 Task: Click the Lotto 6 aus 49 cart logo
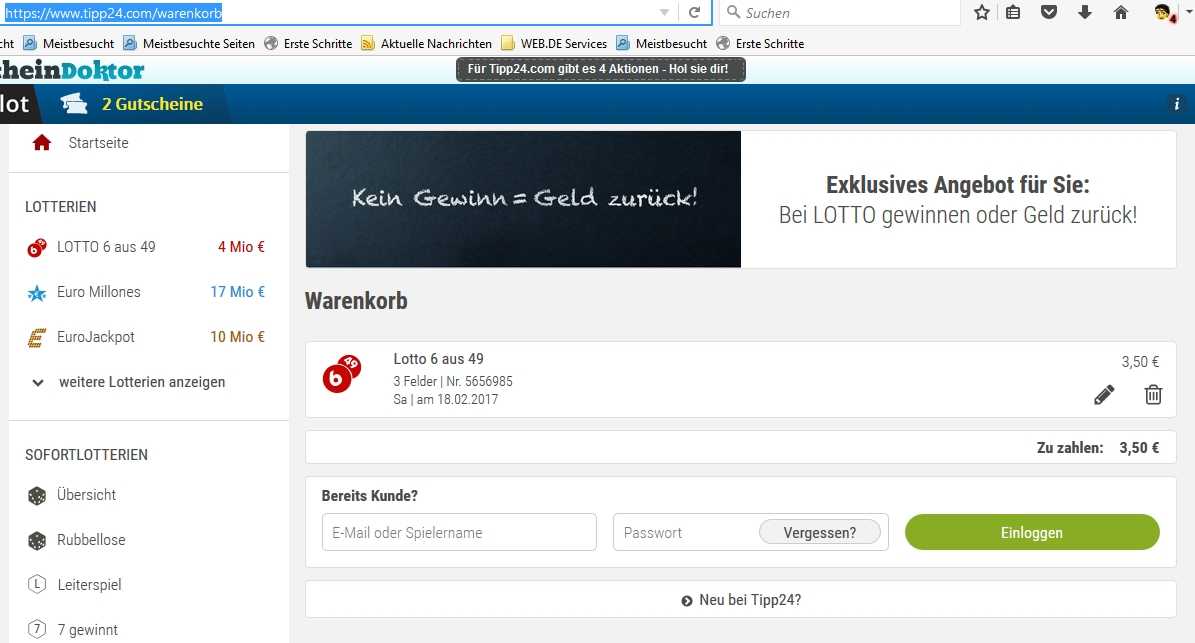(x=341, y=373)
